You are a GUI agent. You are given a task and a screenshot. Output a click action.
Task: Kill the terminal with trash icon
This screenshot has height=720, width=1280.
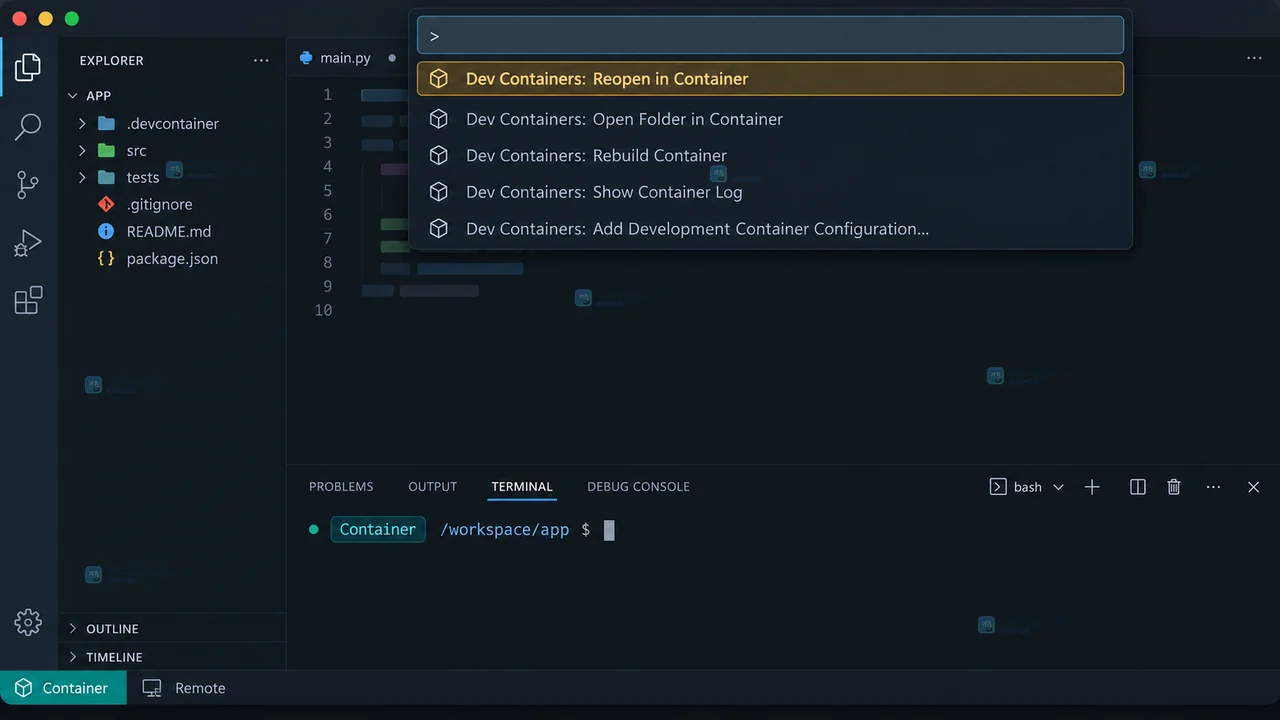pyautogui.click(x=1174, y=487)
